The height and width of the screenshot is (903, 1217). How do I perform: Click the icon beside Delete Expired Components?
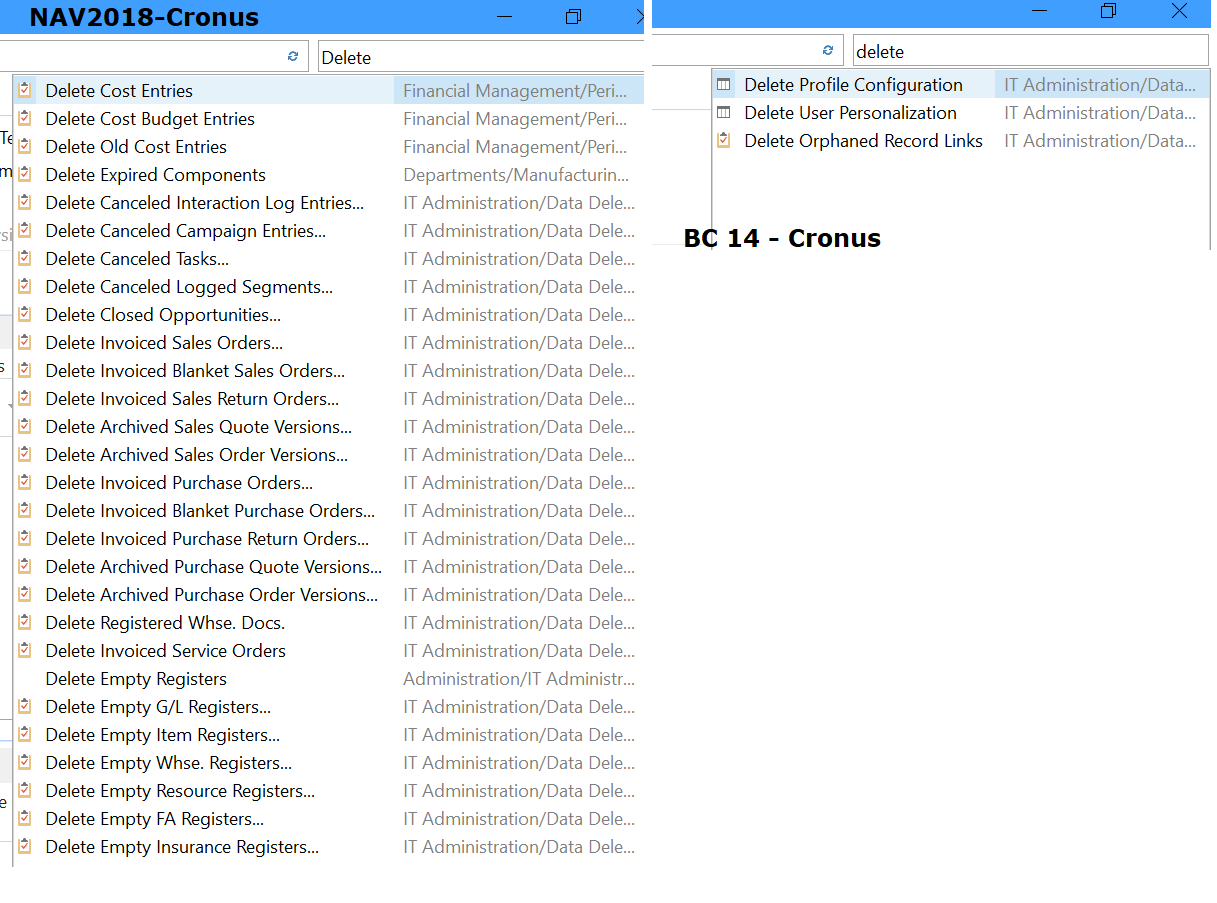tap(25, 174)
